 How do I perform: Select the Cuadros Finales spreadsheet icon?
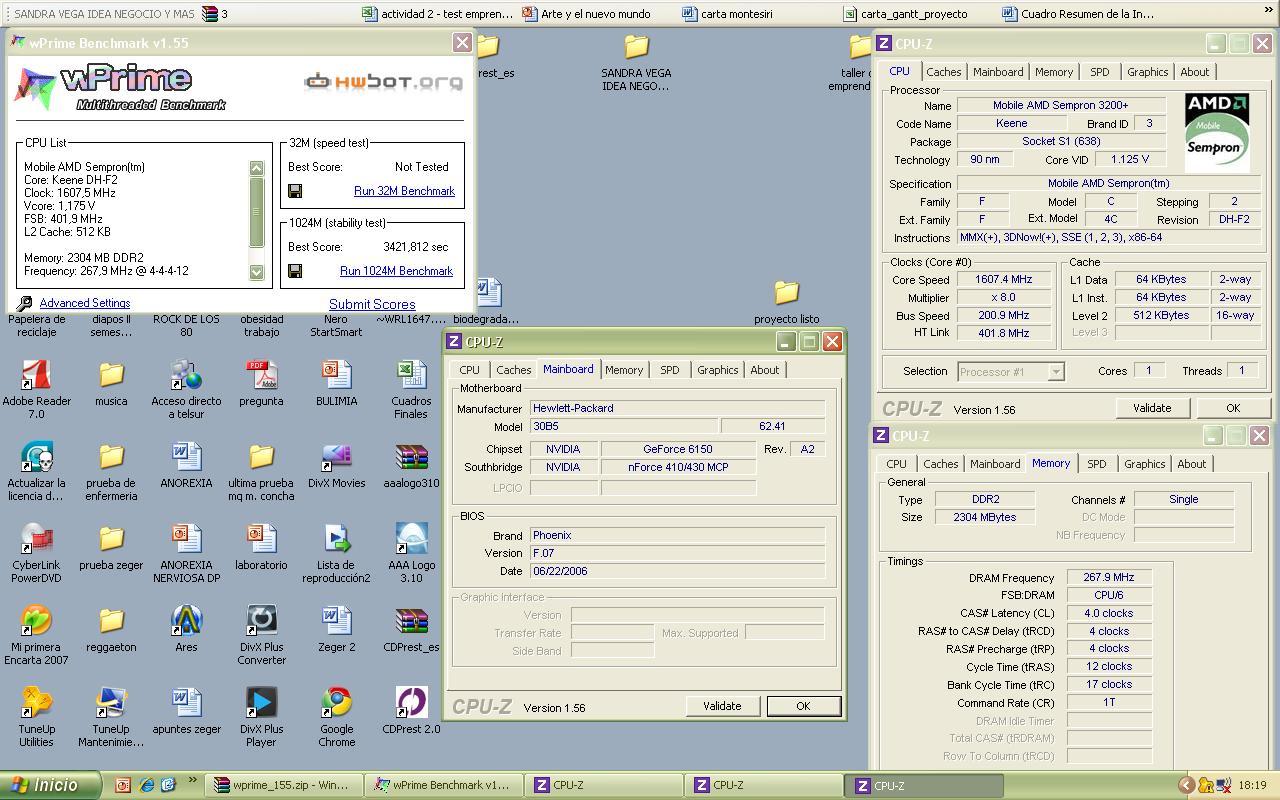coord(411,375)
